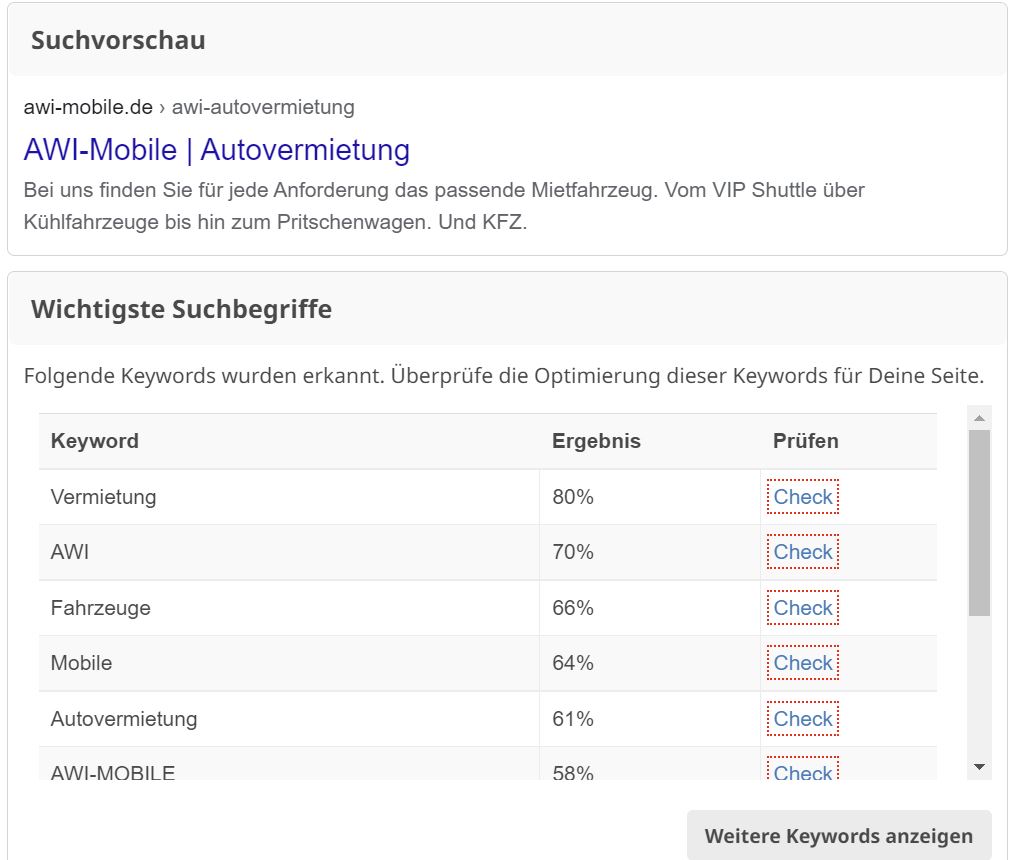Screen dimensions: 1021x860
Task: Click the search preview description snippet text
Action: [444, 206]
